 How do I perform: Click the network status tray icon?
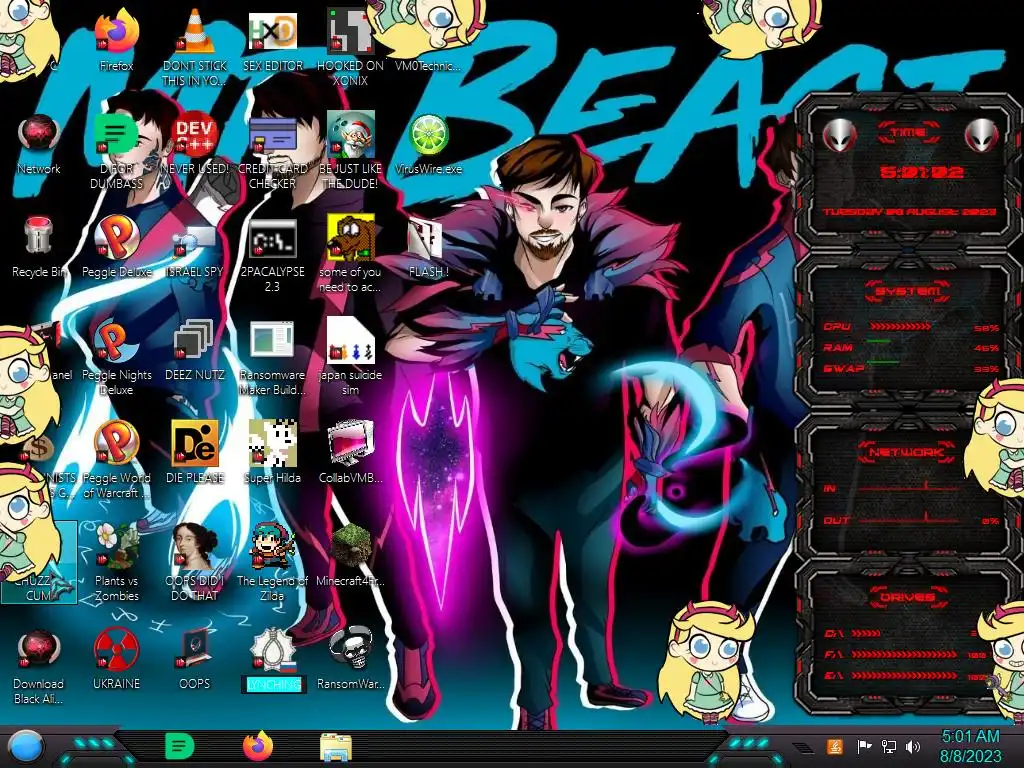coord(889,747)
